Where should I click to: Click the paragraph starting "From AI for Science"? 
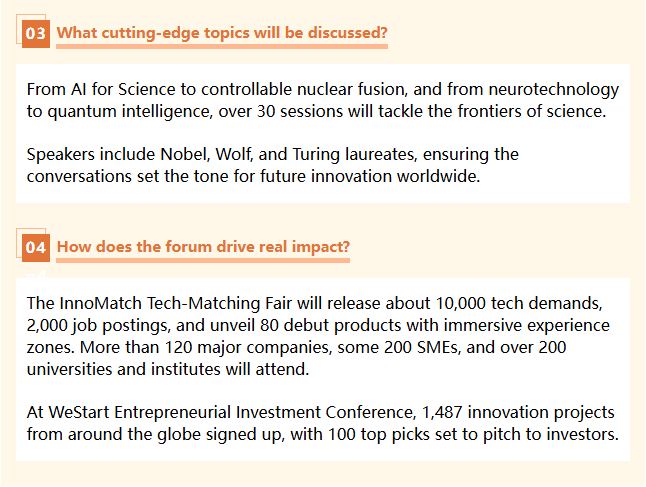click(323, 100)
